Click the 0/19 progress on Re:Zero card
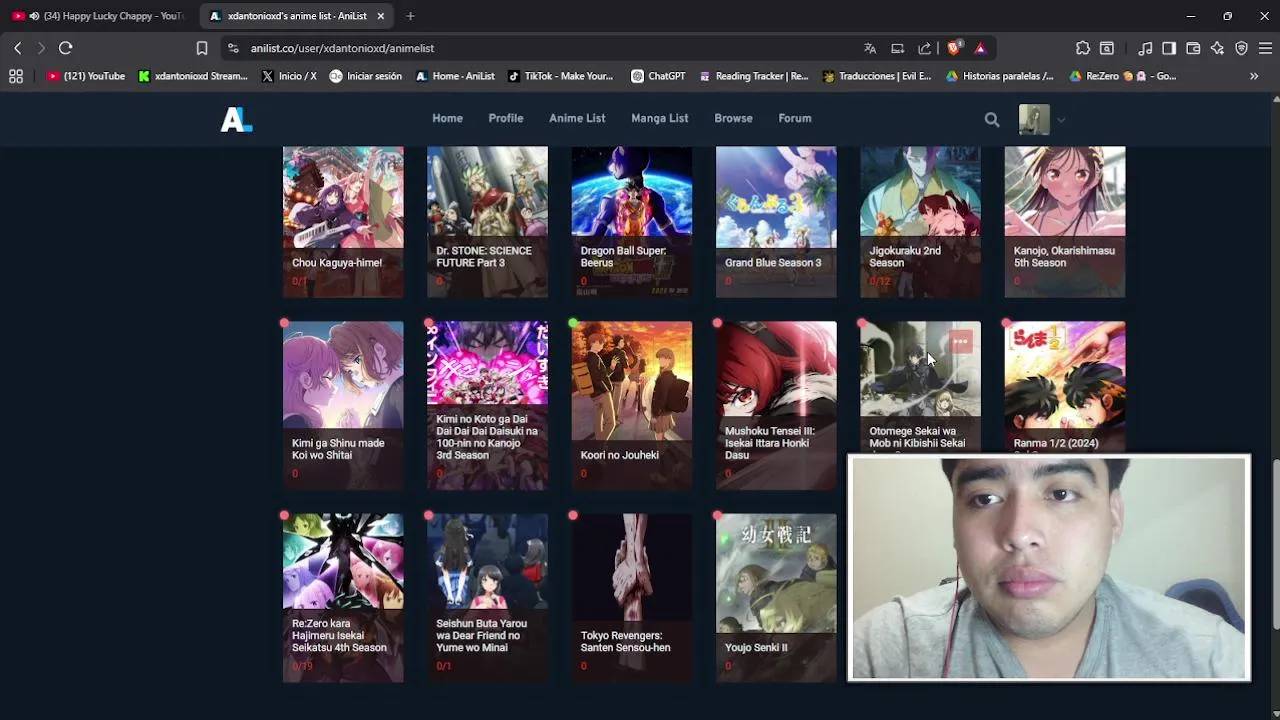 tap(302, 666)
